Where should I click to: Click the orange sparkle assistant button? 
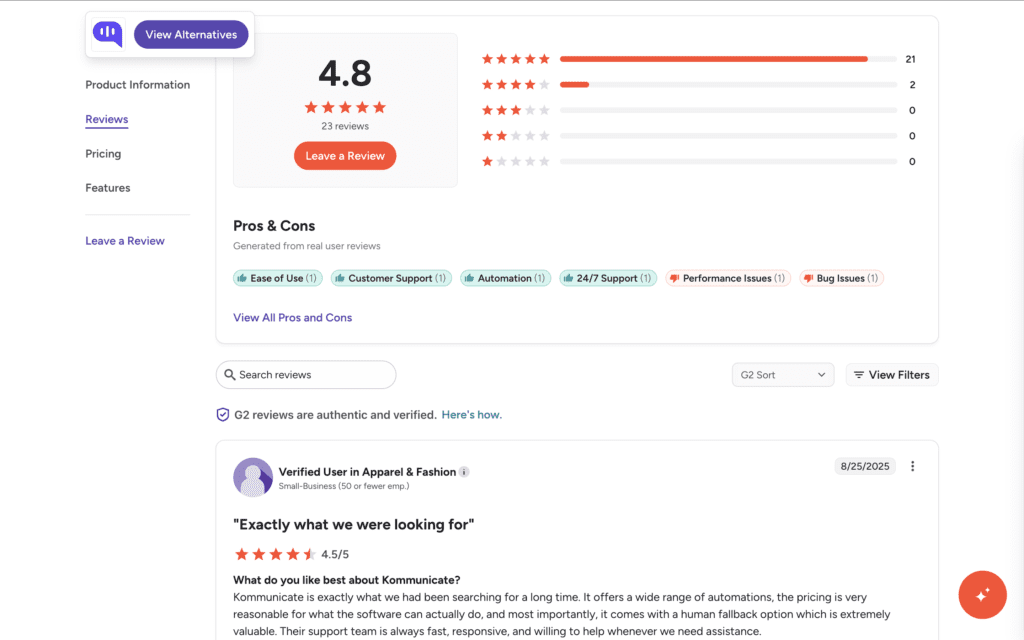click(x=982, y=594)
